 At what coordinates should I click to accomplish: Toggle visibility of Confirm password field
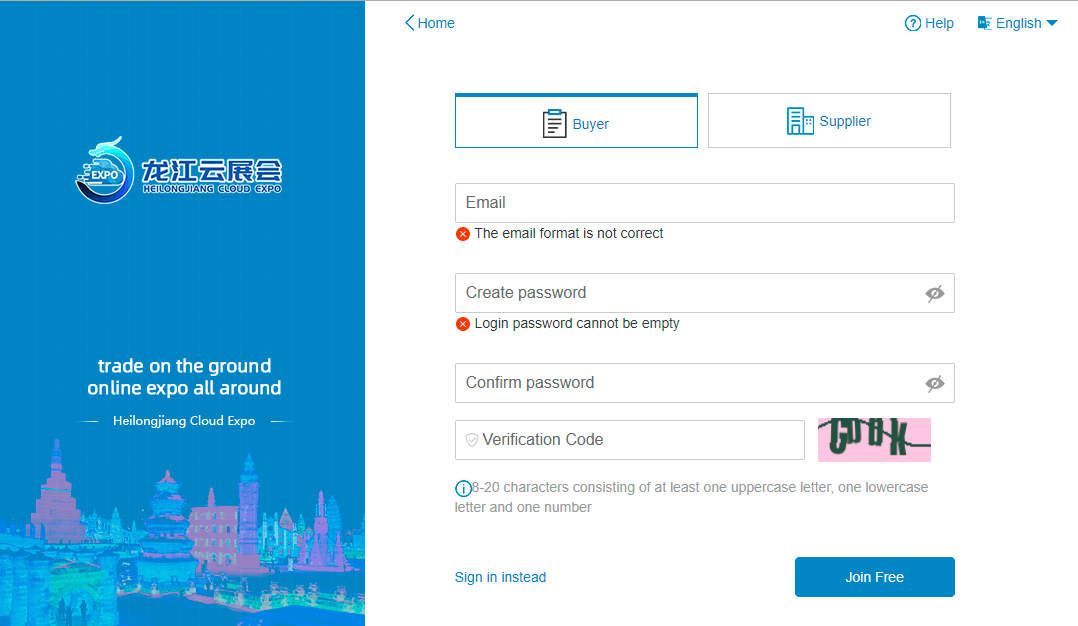934,383
